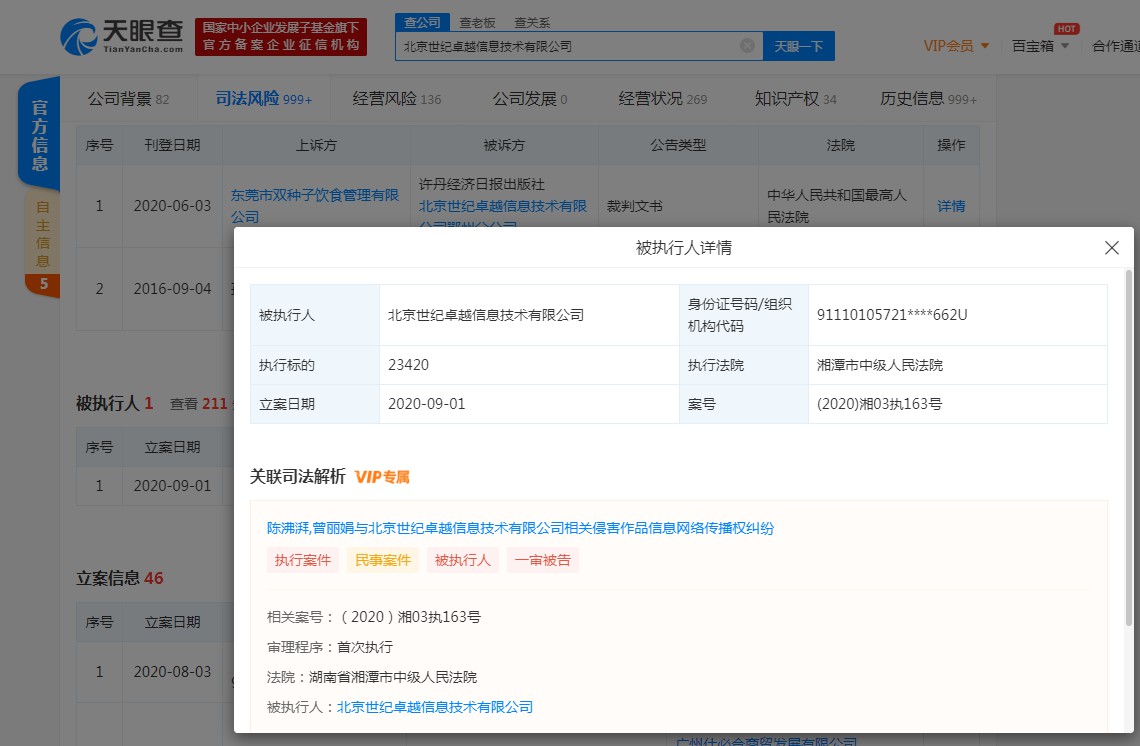The image size is (1140, 746).
Task: Open the 知识产权 tab
Action: [x=795, y=99]
